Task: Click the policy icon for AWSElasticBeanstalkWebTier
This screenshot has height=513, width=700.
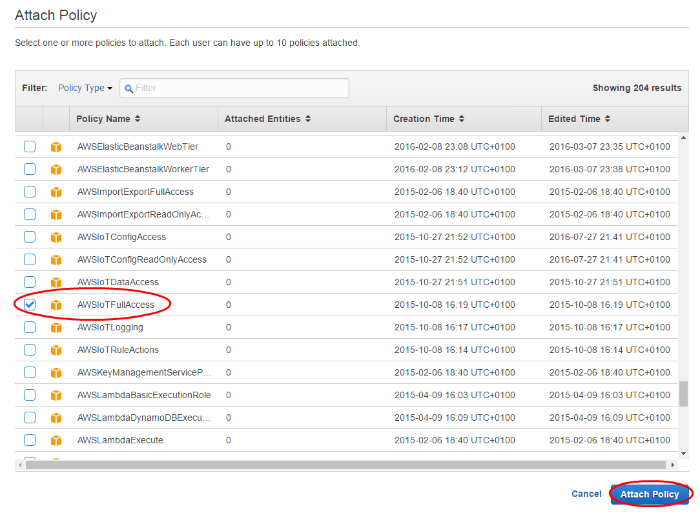Action: pyautogui.click(x=56, y=147)
